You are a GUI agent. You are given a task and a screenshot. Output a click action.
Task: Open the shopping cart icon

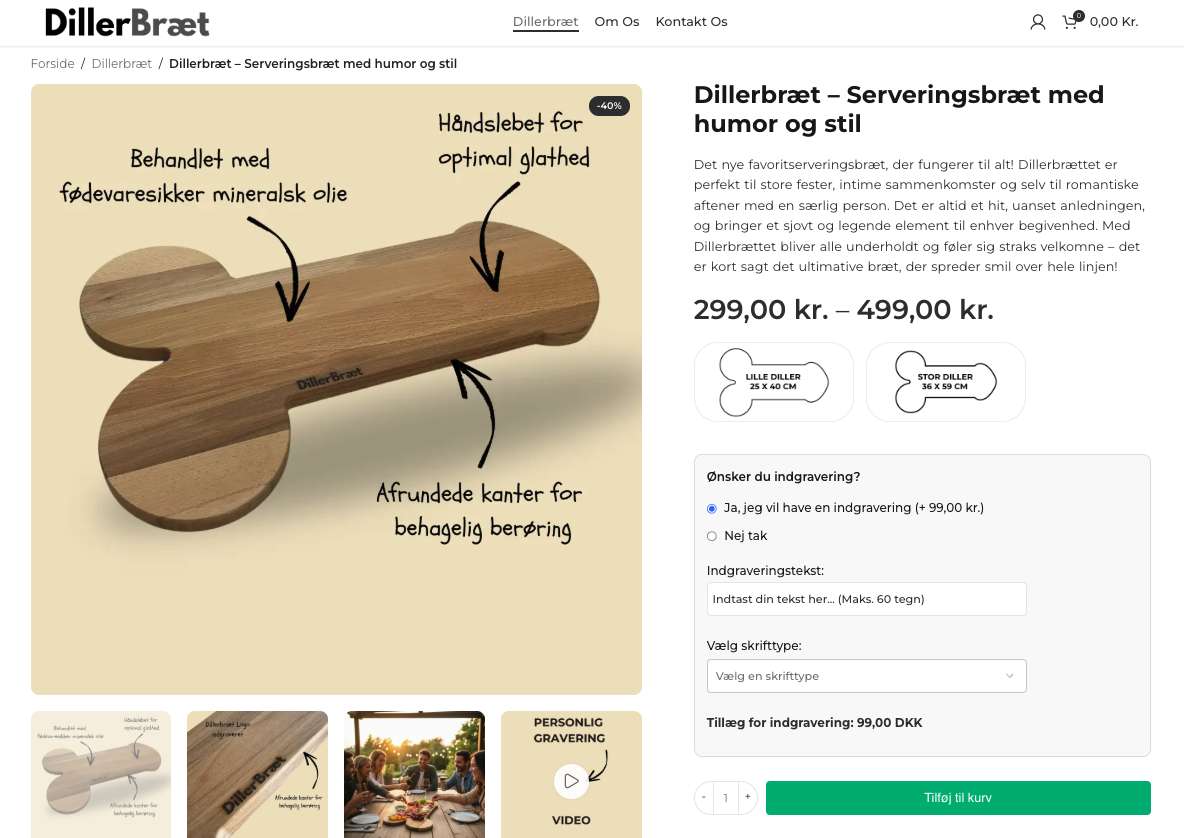point(1070,22)
